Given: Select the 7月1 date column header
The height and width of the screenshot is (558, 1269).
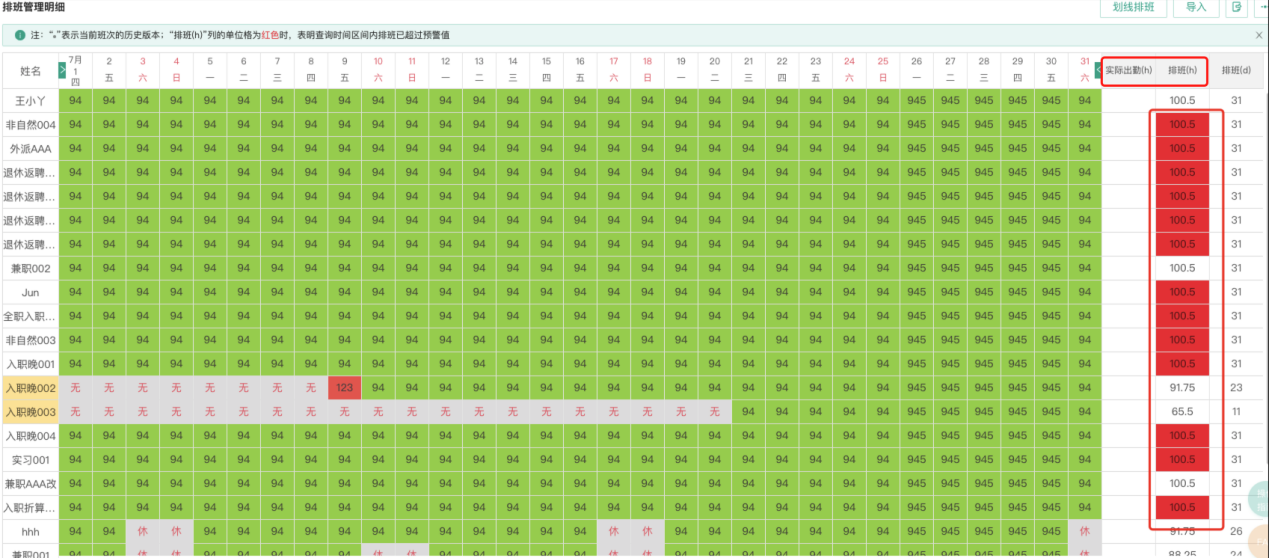Looking at the screenshot, I should [77, 70].
